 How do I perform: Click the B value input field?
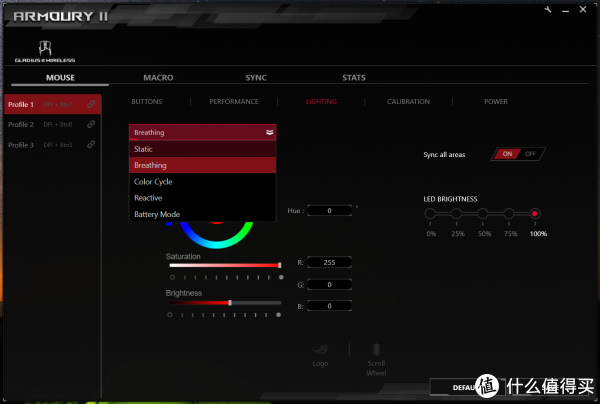(329, 306)
